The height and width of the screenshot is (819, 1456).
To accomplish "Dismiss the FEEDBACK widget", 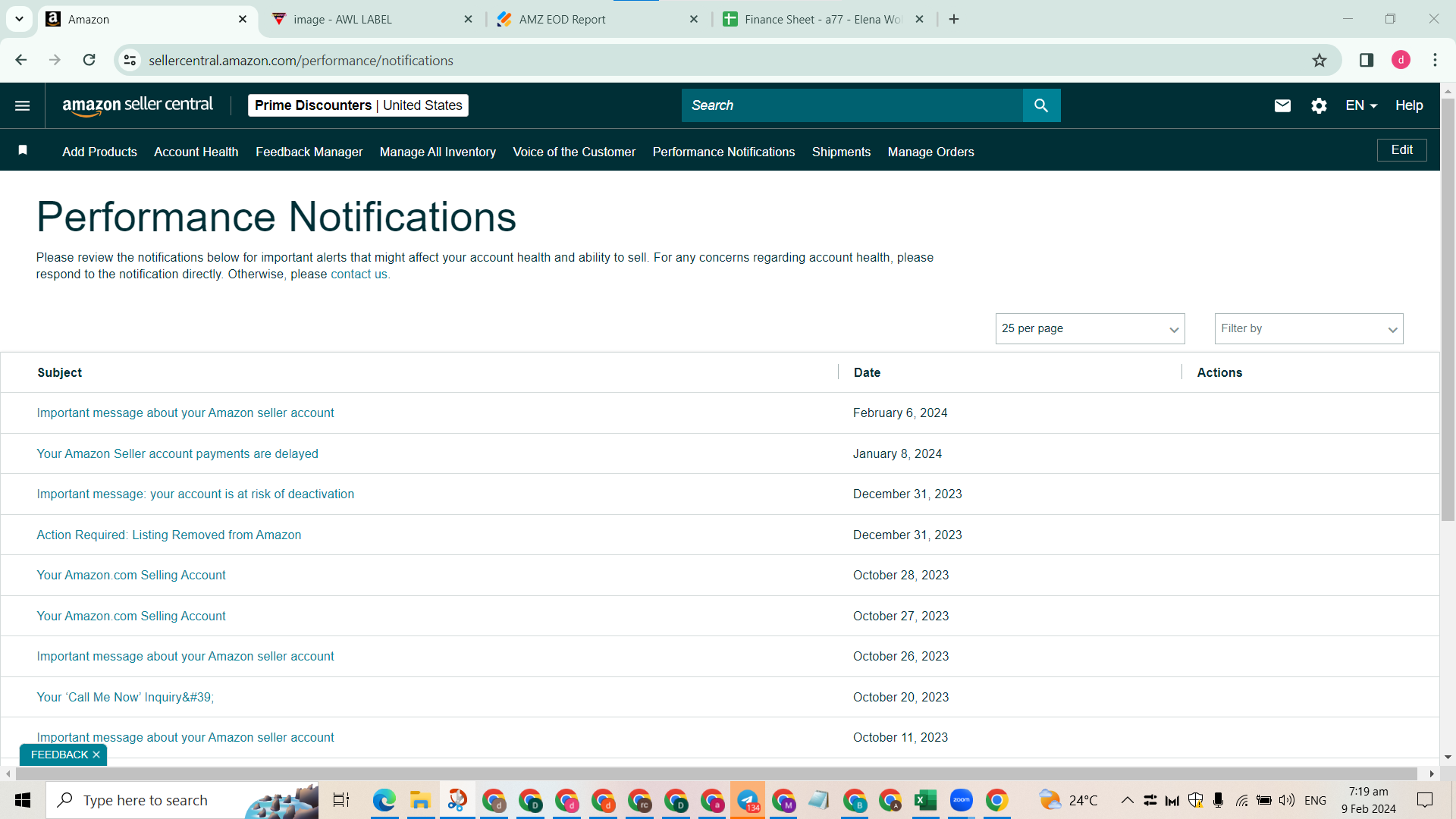I will pos(96,755).
